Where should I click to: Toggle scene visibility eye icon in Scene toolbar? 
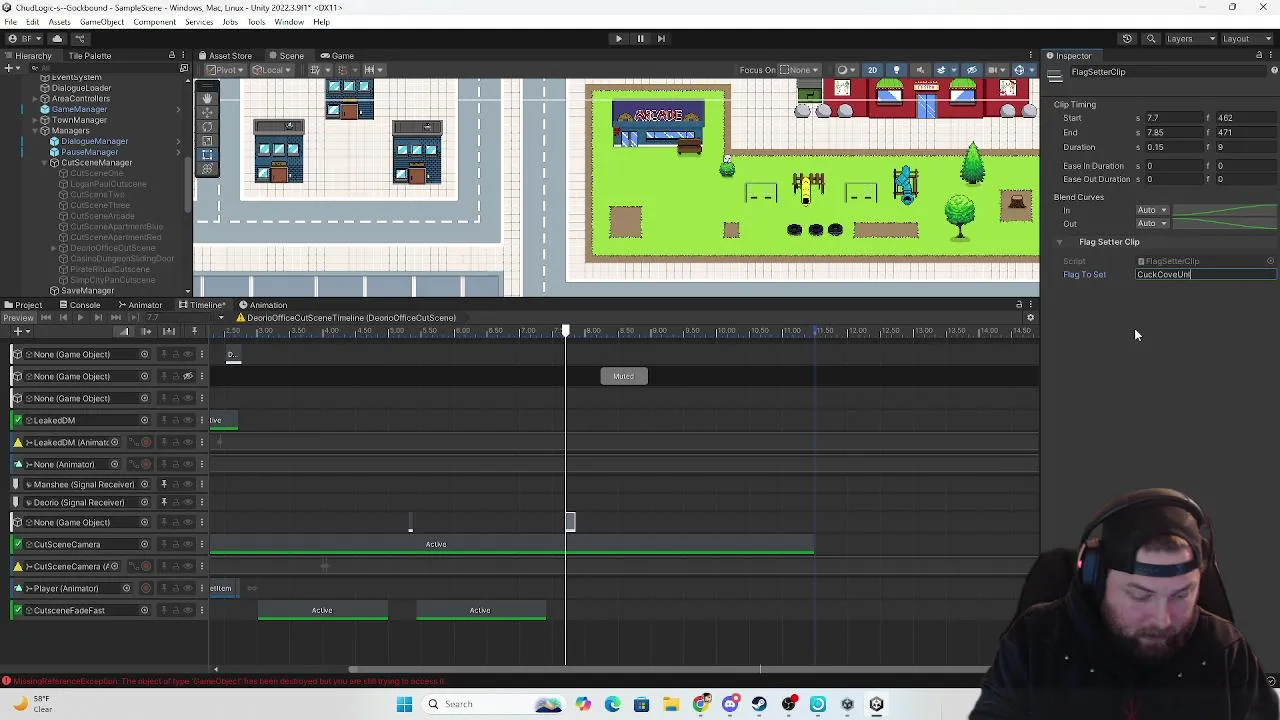(971, 70)
